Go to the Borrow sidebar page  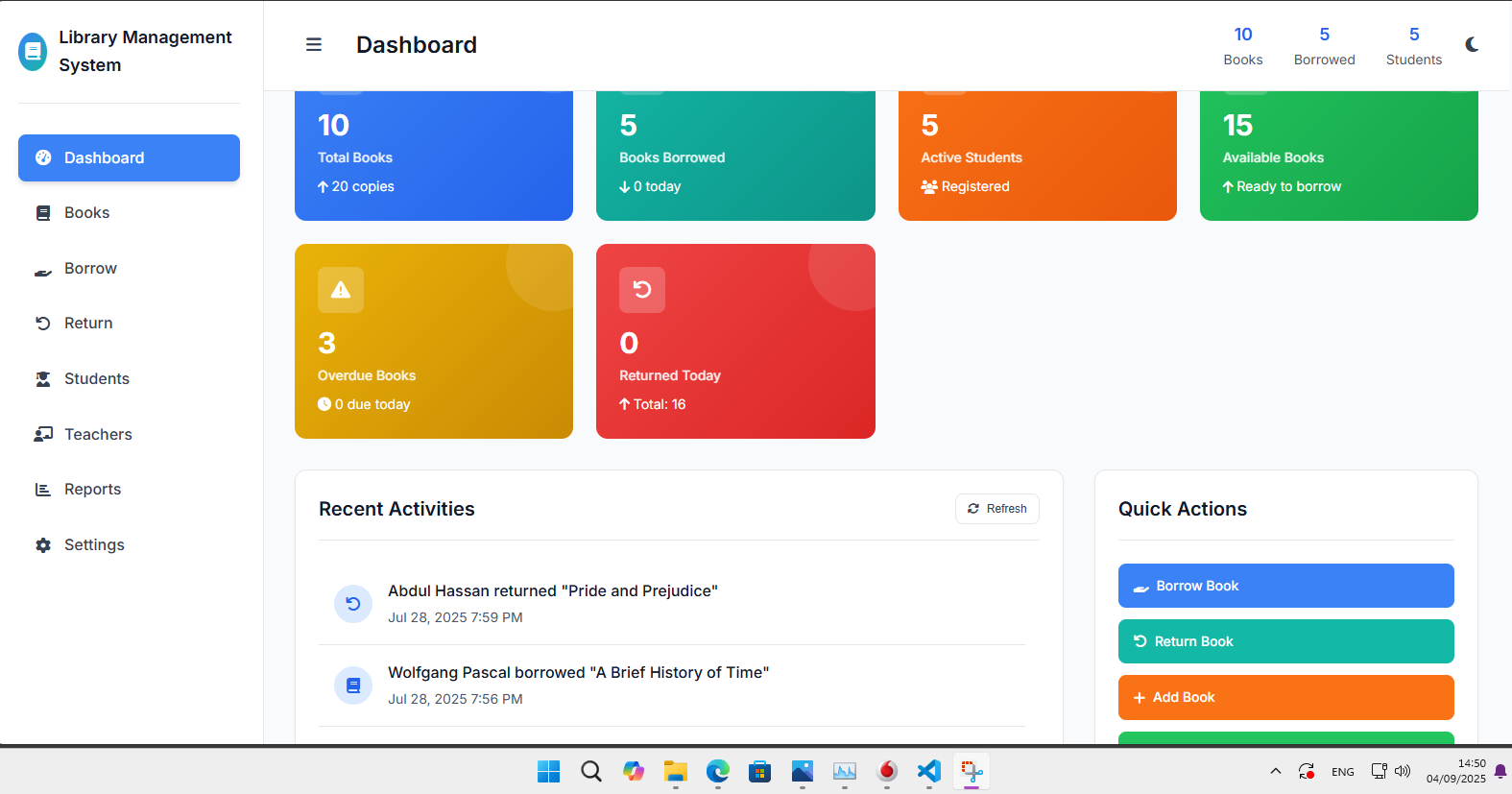[129, 269]
